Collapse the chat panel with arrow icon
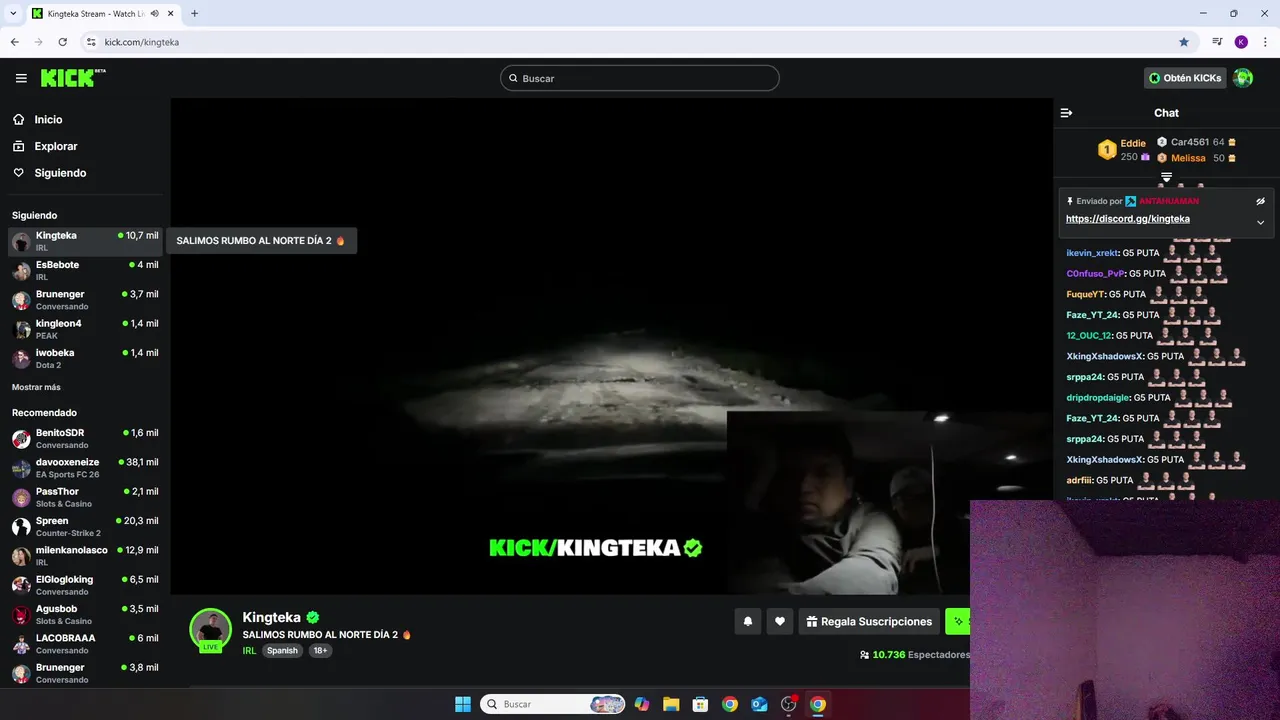The width and height of the screenshot is (1280, 720). (x=1066, y=113)
